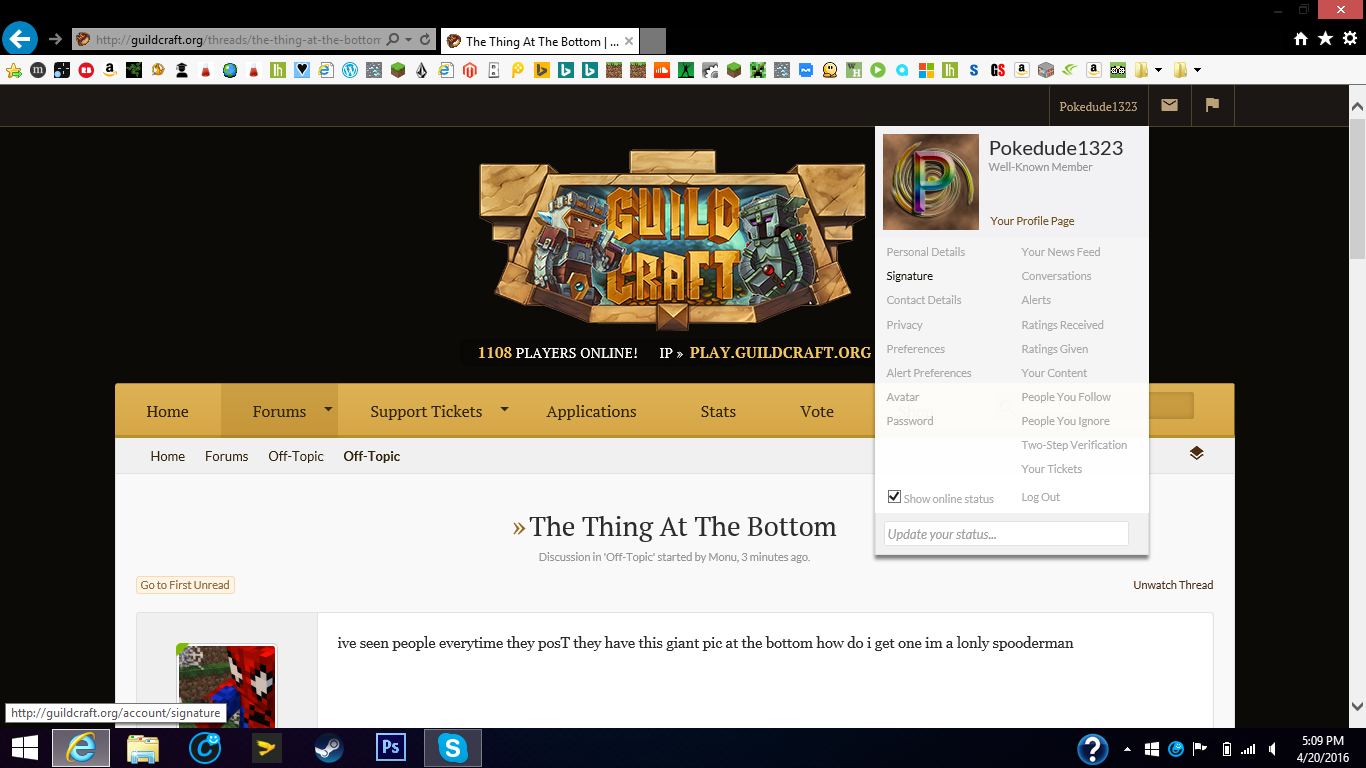Image resolution: width=1366 pixels, height=768 pixels.
Task: Click the Pokedude1323 avatar thumbnail
Action: coord(930,182)
